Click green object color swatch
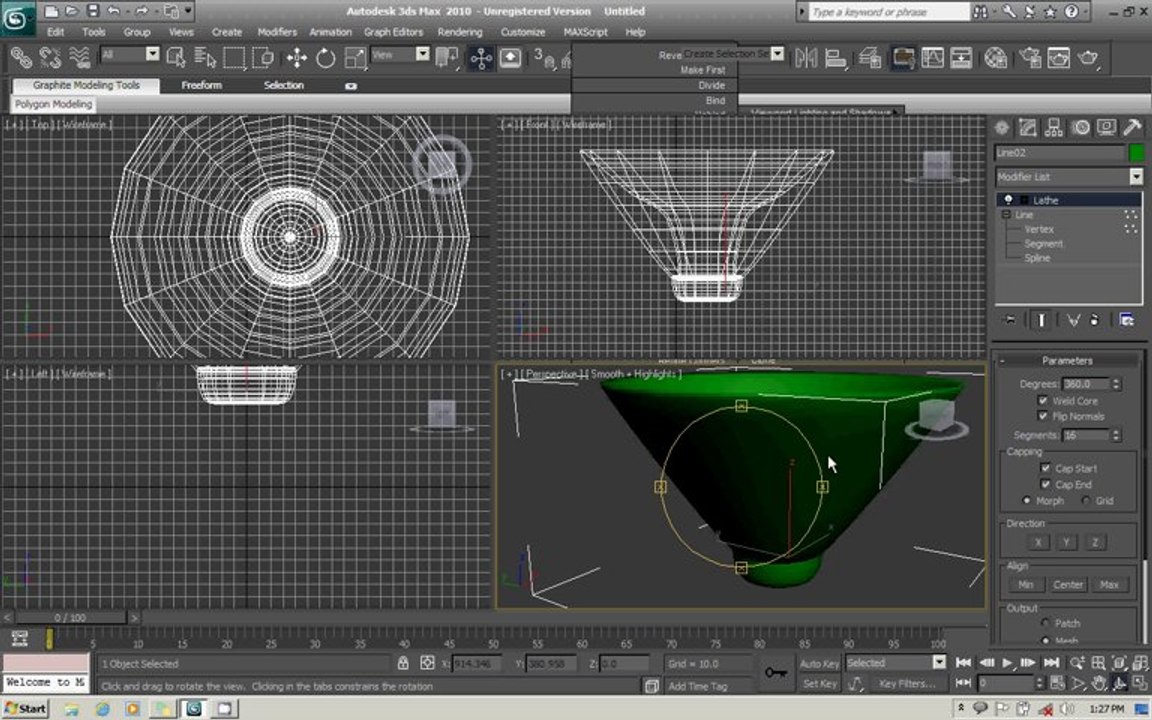Image resolution: width=1152 pixels, height=720 pixels. 1136,153
